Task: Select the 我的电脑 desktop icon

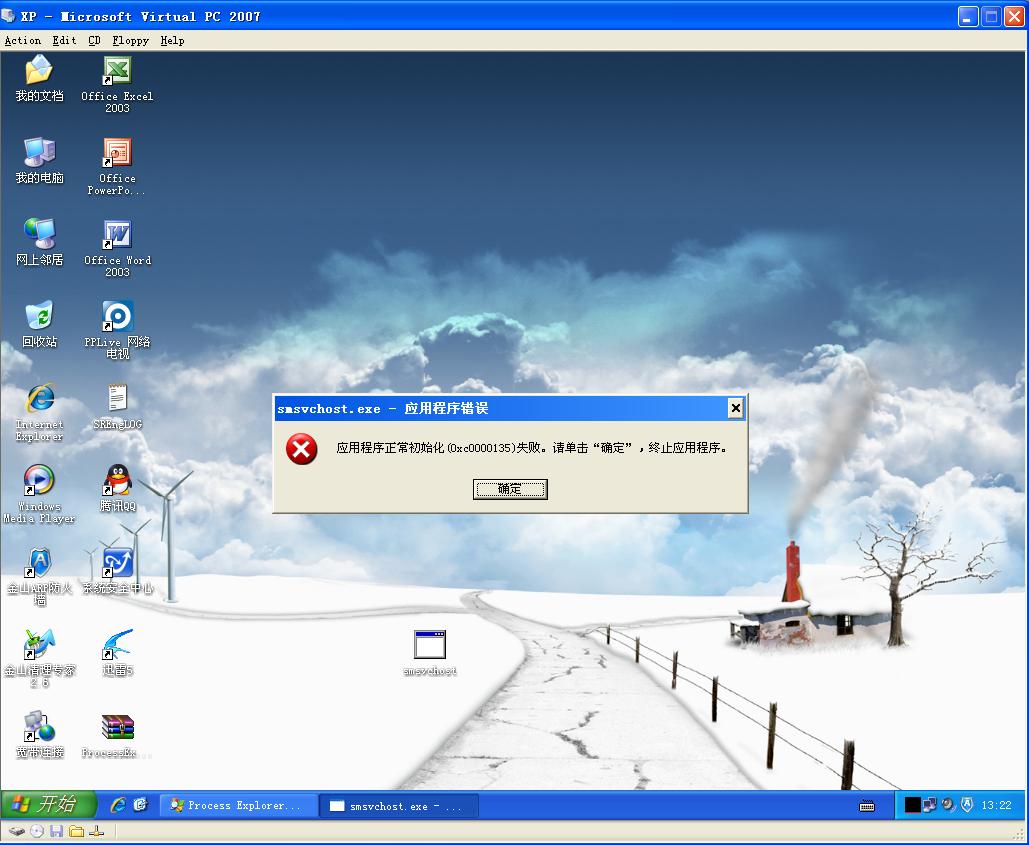Action: [x=39, y=161]
